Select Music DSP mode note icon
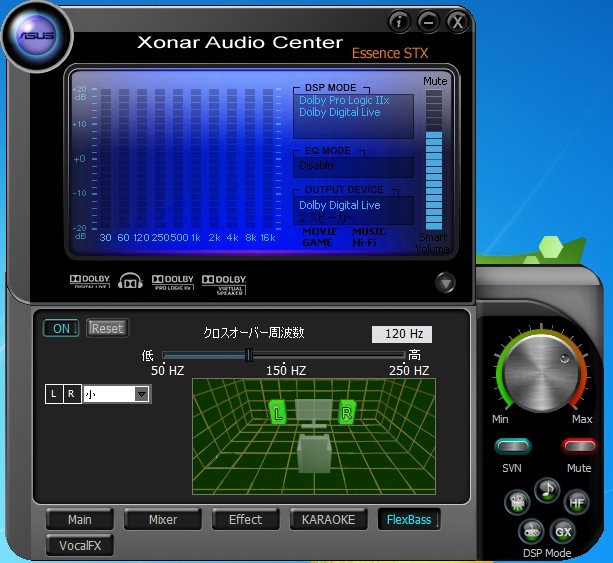The width and height of the screenshot is (613, 563). pos(547,490)
